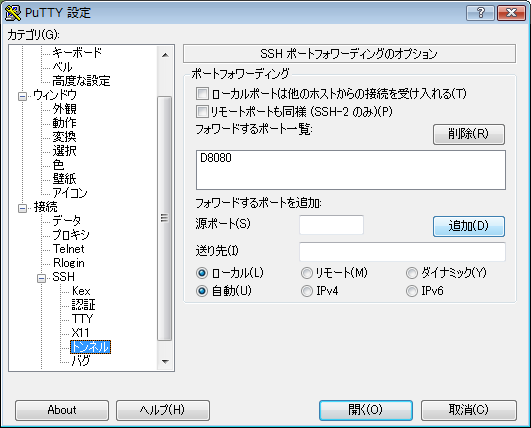Collapse the 接続 tree node
Screen dimensions: 531x428
click(x=22, y=208)
